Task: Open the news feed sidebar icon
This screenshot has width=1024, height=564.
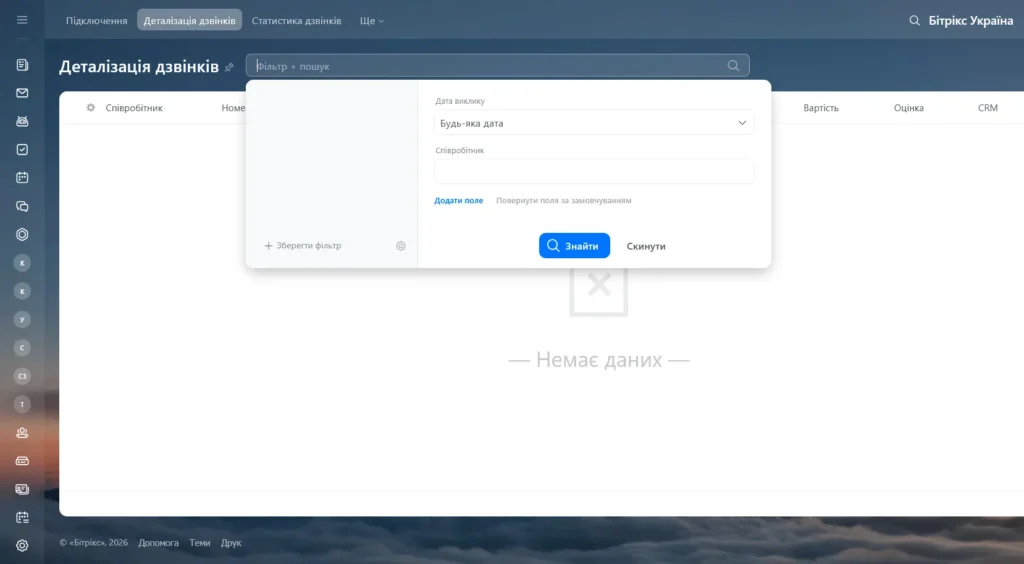Action: [x=22, y=65]
